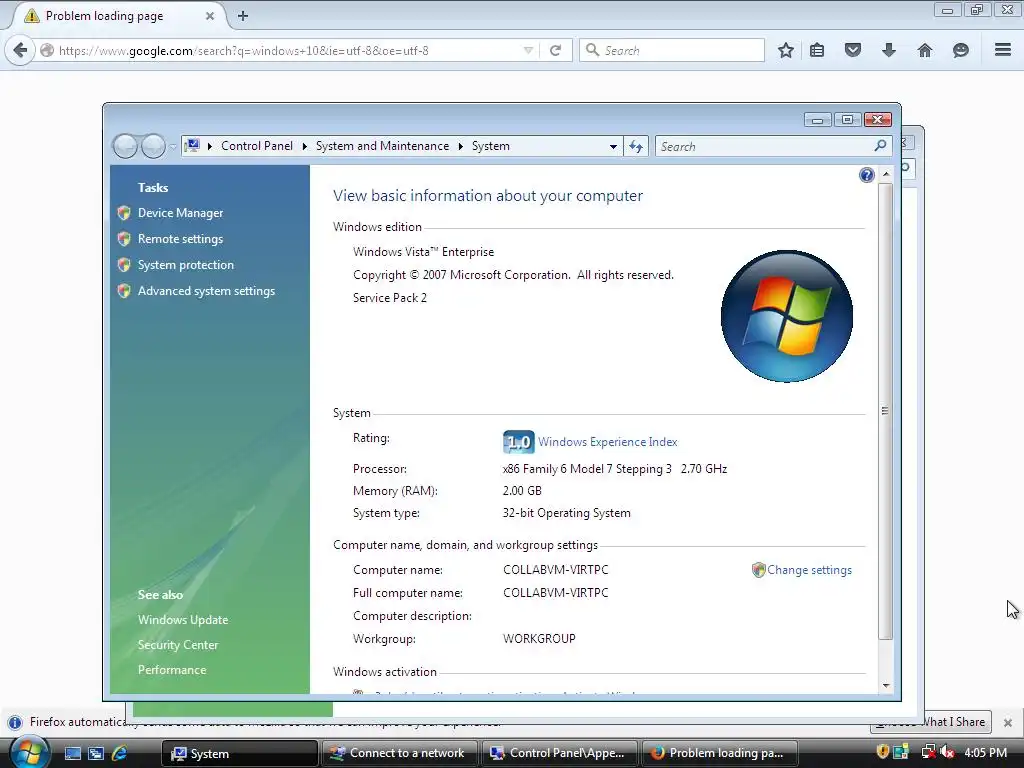
Task: Open Advanced system settings link
Action: pos(206,291)
